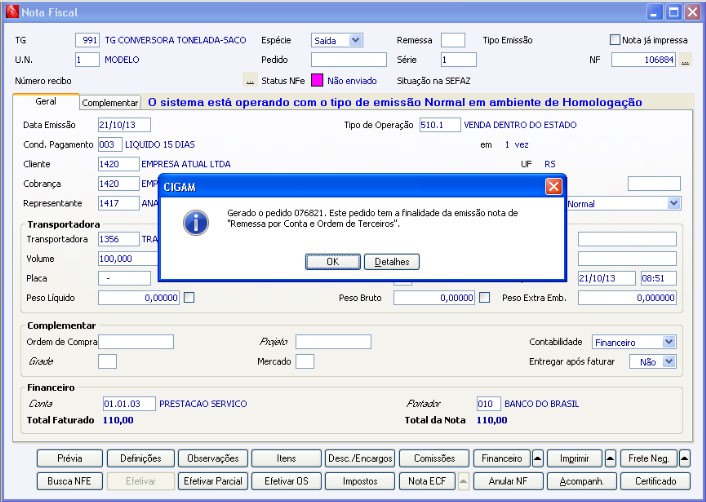Screen dimensions: 706x502
Task: Click the Volume field 100,000
Action: tap(128, 258)
